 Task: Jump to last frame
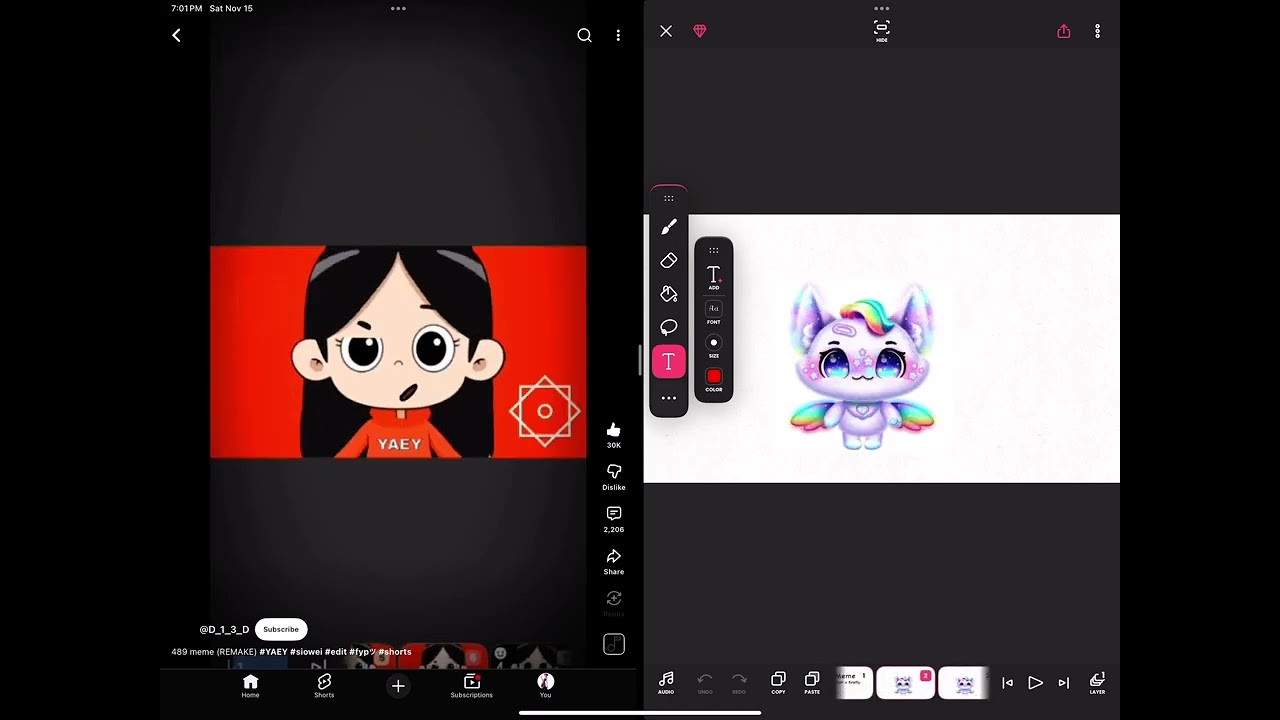[x=1064, y=683]
